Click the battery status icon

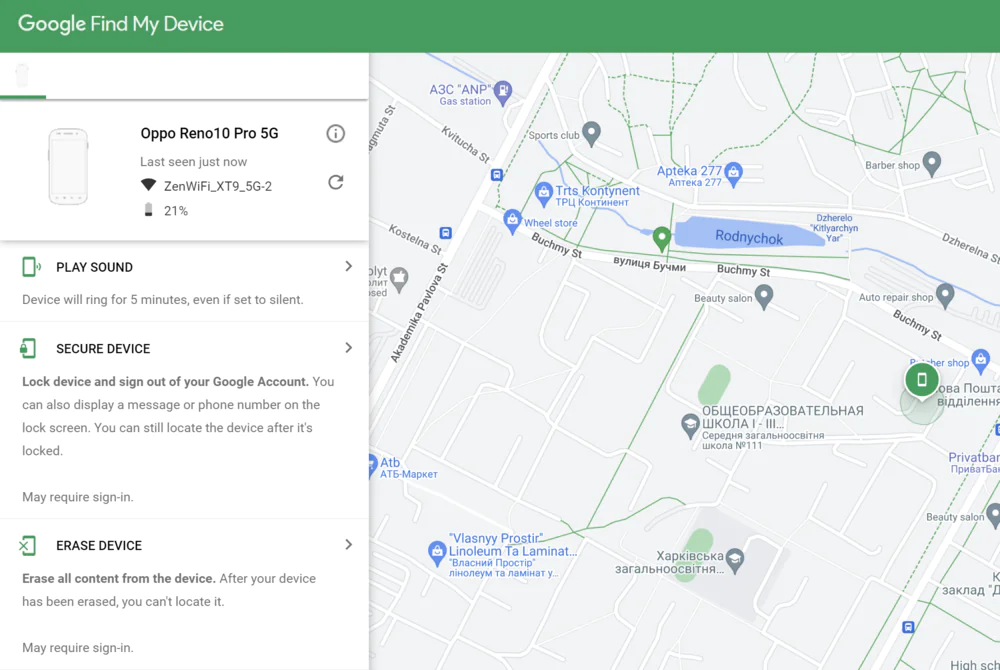[149, 210]
